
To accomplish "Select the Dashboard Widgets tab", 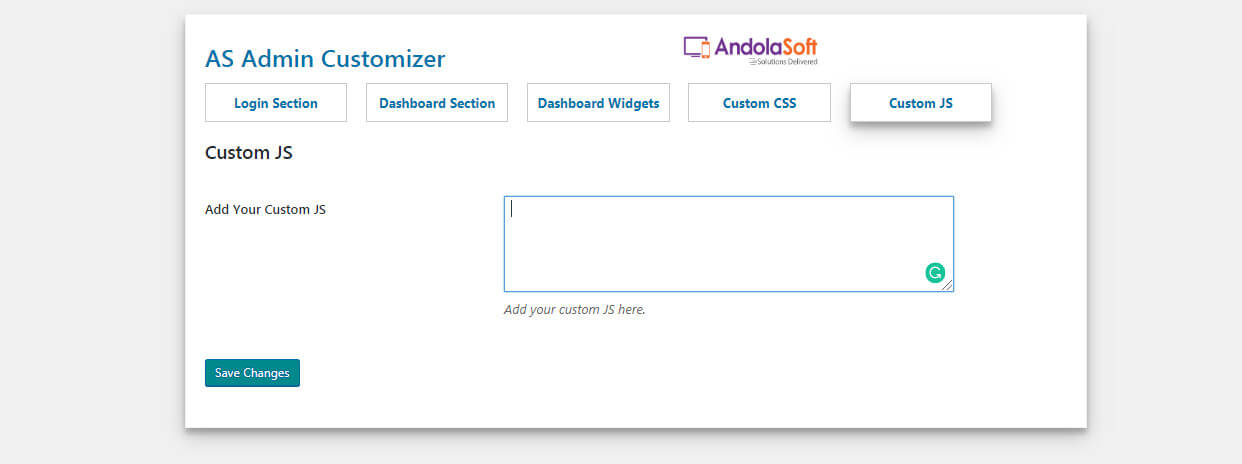I will 598,103.
